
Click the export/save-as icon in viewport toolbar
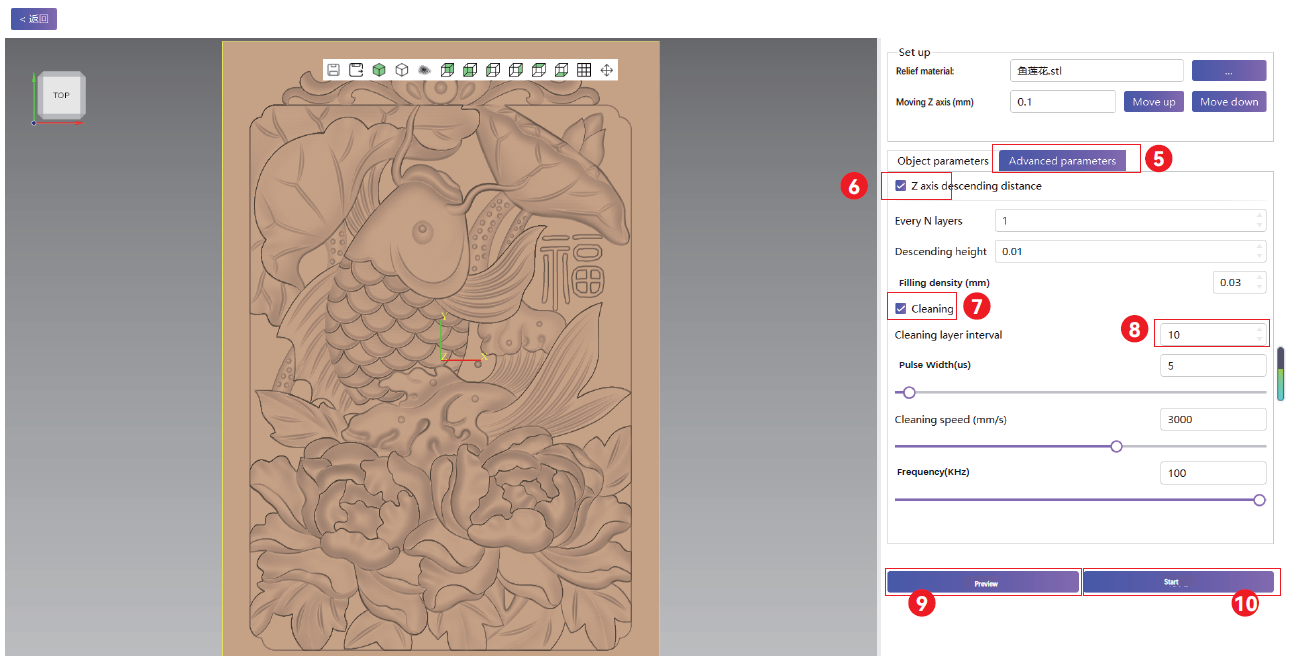coord(356,70)
